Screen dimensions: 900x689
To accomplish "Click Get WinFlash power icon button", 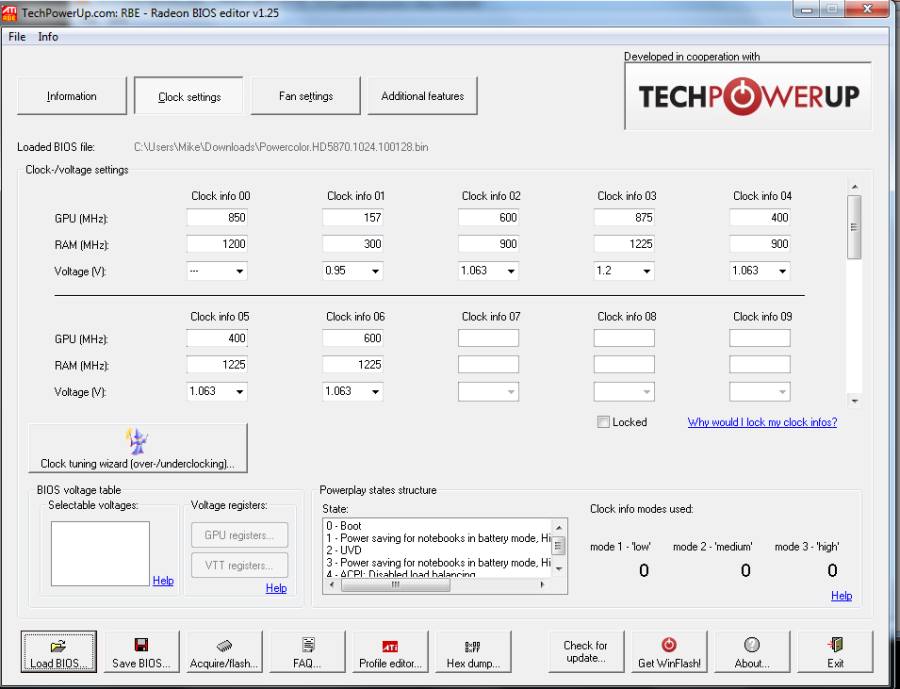I will (669, 652).
